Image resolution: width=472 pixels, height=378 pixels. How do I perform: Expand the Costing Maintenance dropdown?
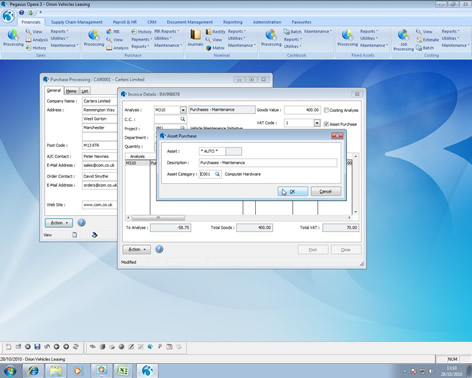[x=454, y=45]
